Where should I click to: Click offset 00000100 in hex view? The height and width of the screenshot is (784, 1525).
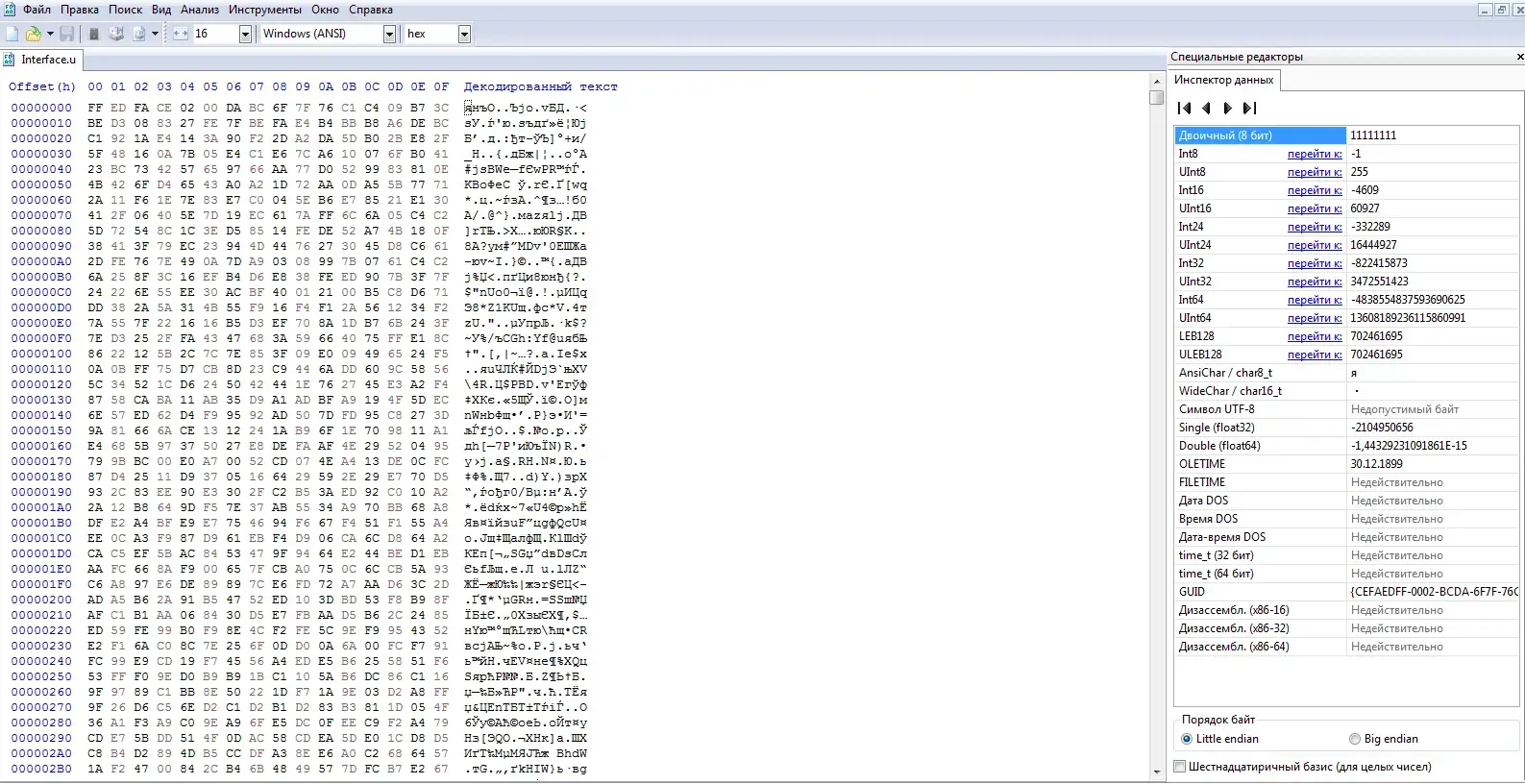tap(41, 354)
